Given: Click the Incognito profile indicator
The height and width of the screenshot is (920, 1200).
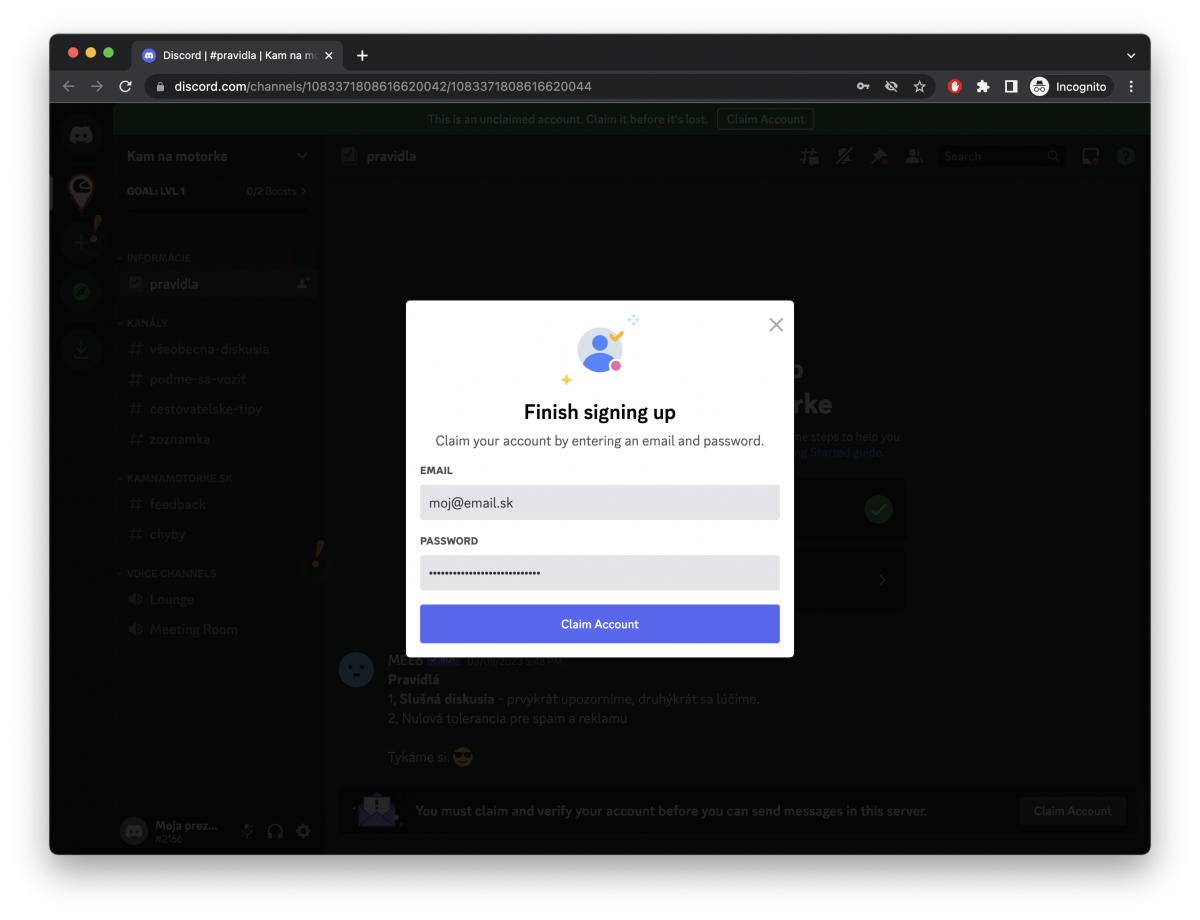Looking at the screenshot, I should [x=1070, y=87].
